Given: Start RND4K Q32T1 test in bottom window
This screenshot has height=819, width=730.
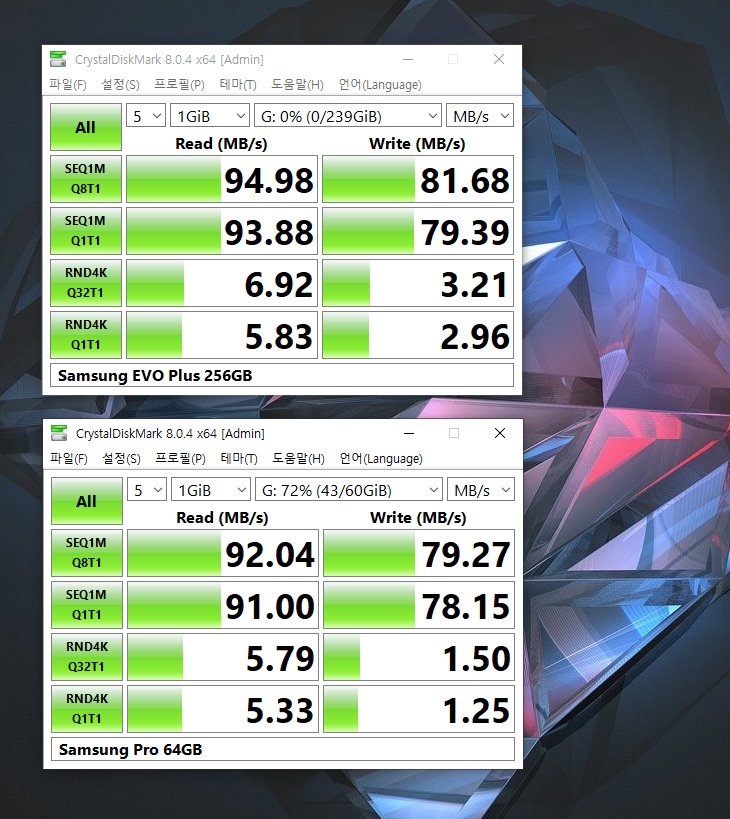Looking at the screenshot, I should click(x=87, y=657).
